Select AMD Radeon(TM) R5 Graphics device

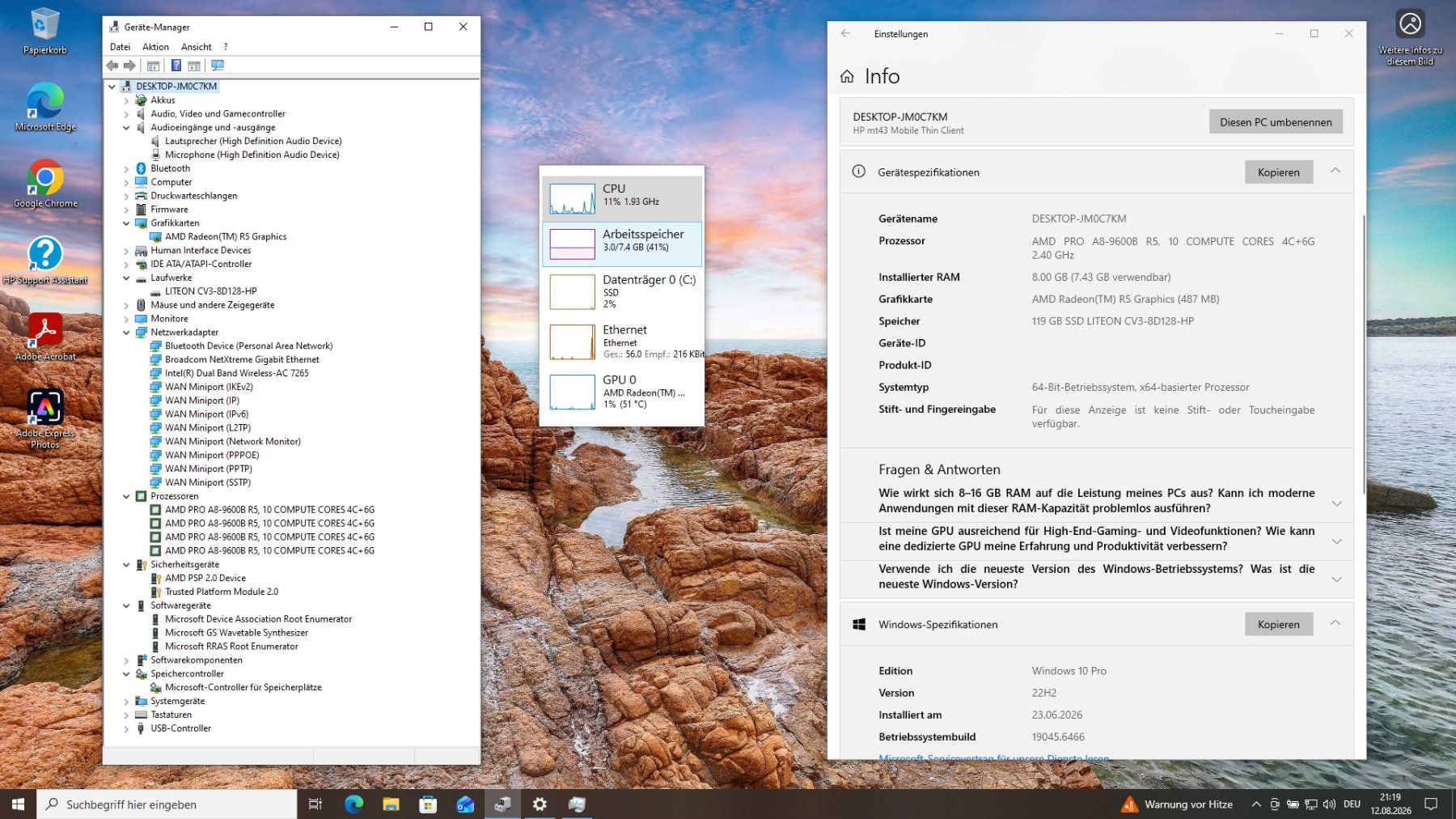click(226, 237)
